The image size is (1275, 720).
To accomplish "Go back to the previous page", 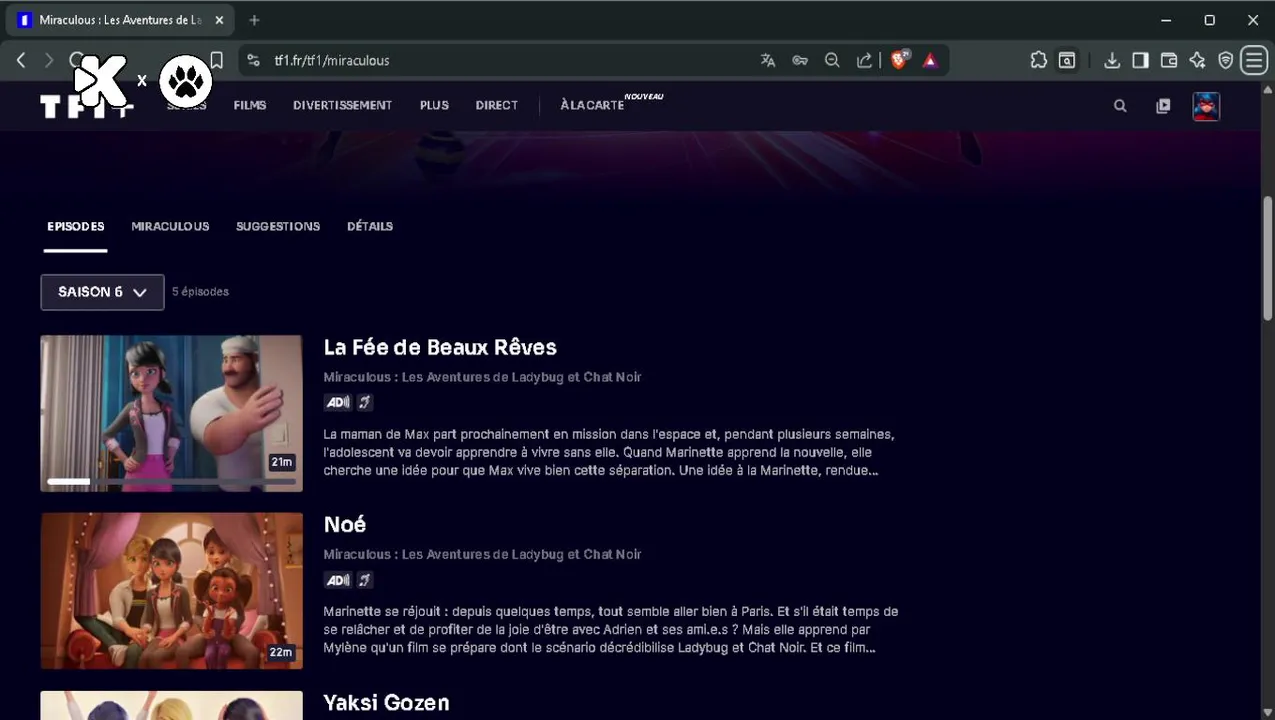I will click(x=21, y=60).
